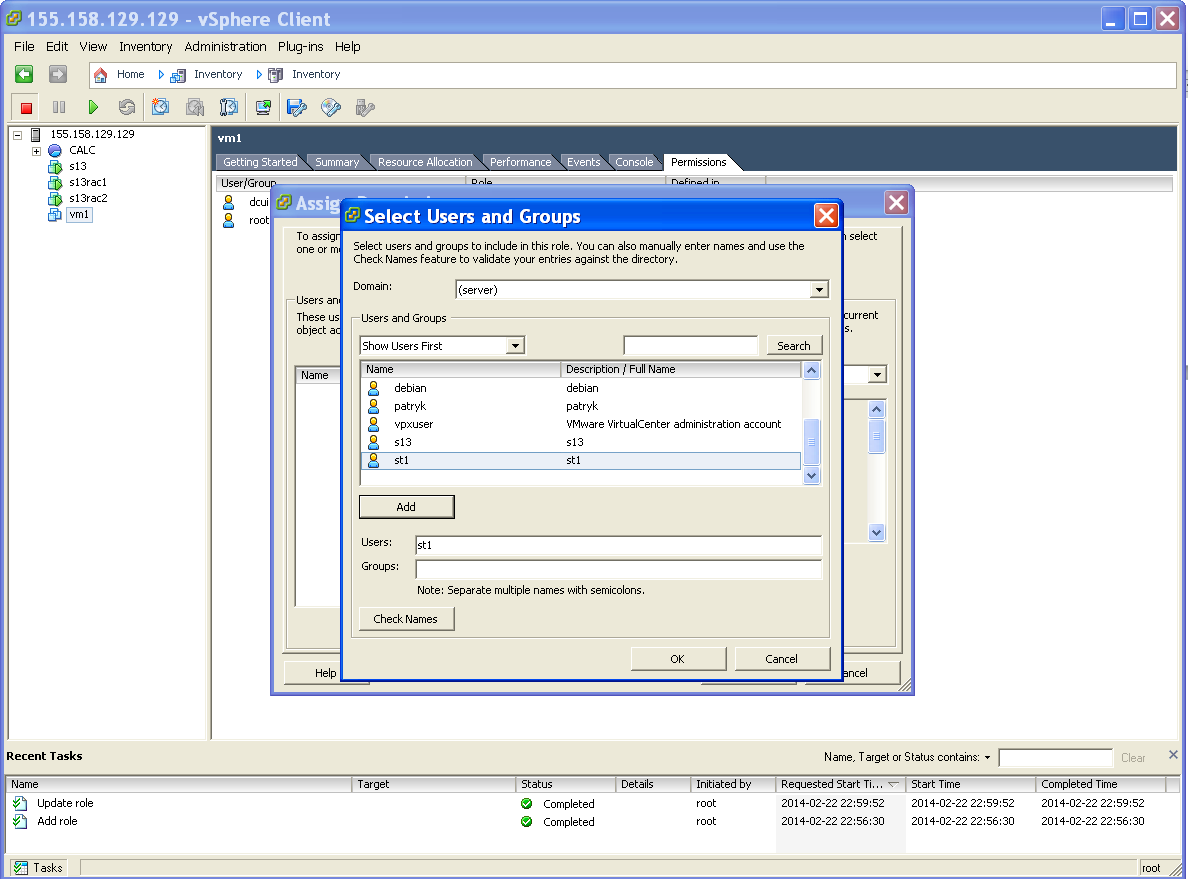Switch to the Summary tab
1188x879 pixels.
[337, 162]
